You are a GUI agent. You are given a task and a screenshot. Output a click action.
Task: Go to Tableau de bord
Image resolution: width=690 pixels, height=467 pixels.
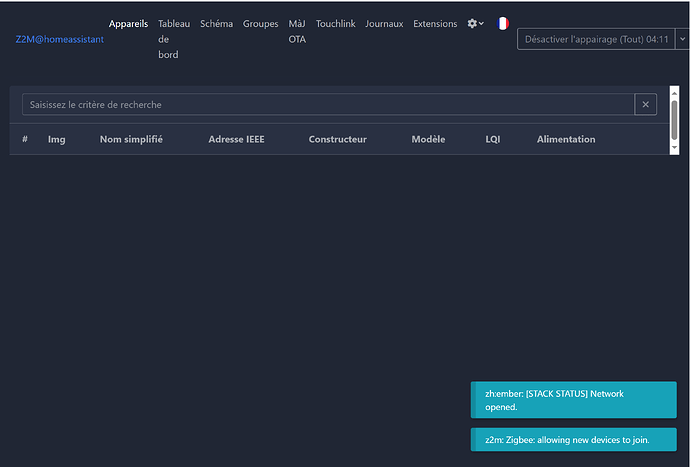click(x=174, y=39)
